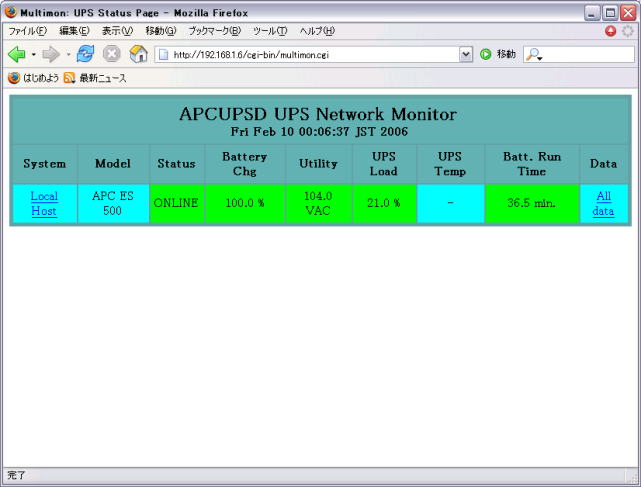The height and width of the screenshot is (487, 641).
Task: Click the Battery Chg column header
Action: [245, 164]
